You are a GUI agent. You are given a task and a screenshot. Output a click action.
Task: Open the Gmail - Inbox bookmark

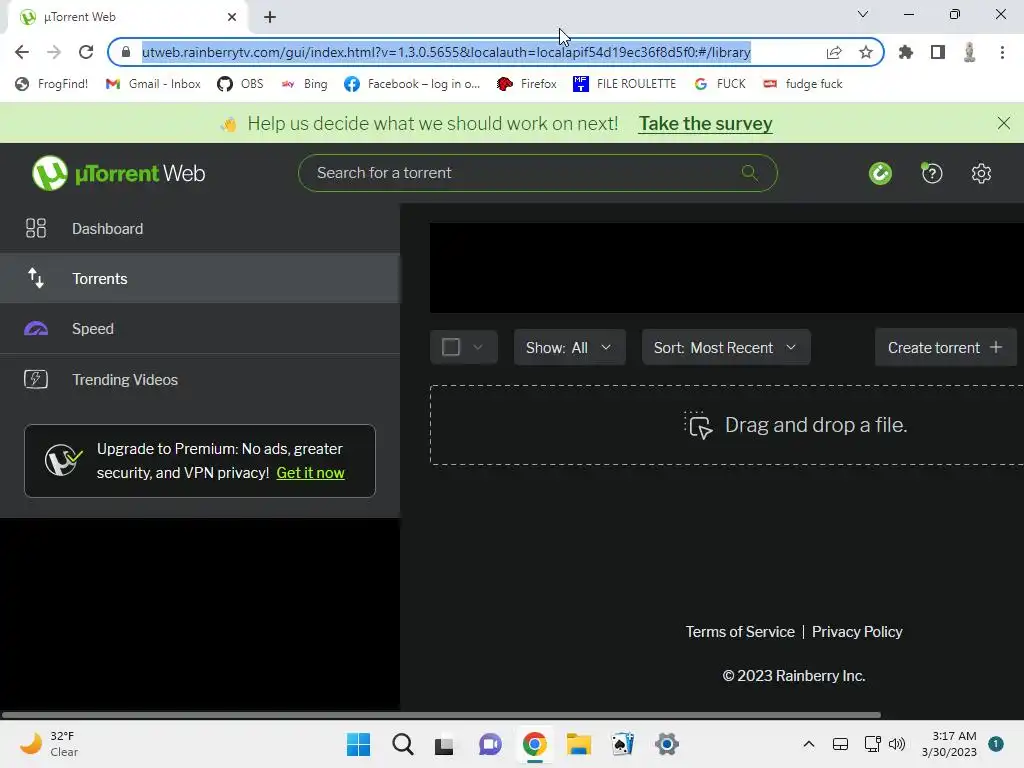(x=153, y=84)
